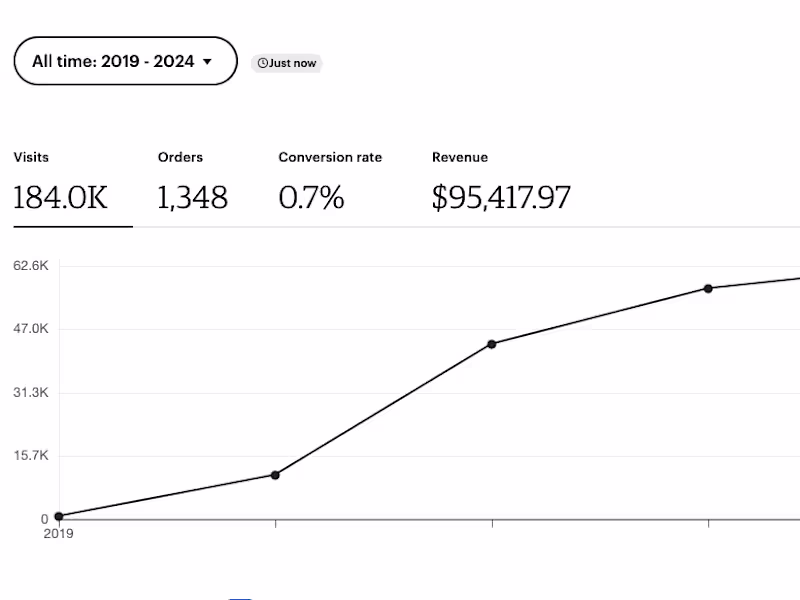This screenshot has height=600, width=800.
Task: Click the 62.6K y-axis label
Action: coord(31,266)
